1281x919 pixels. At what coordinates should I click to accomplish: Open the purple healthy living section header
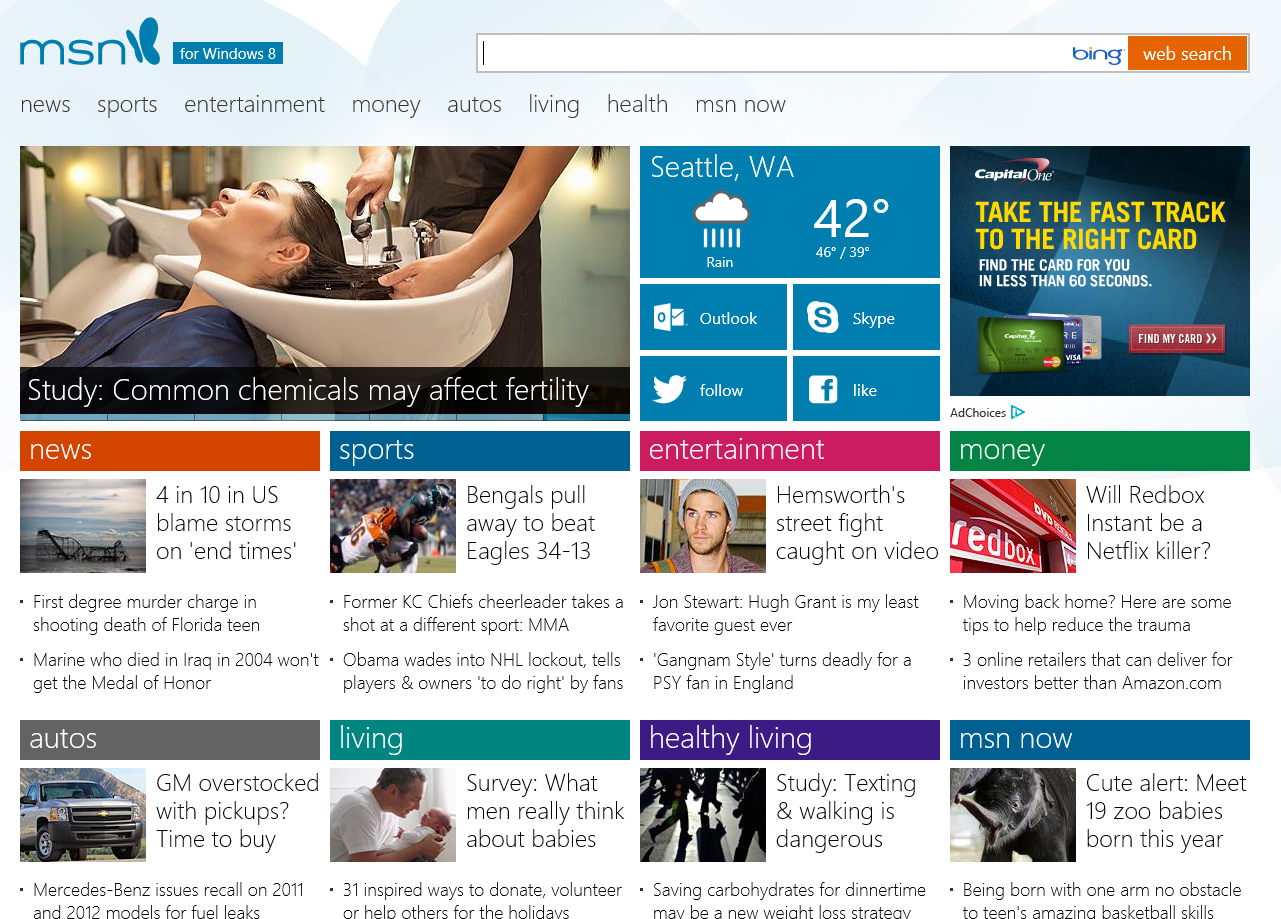point(789,739)
